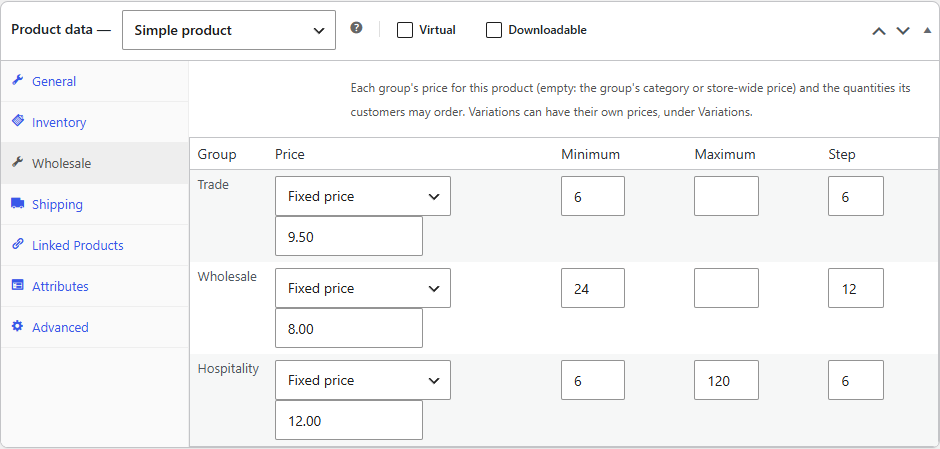Open the Linked Products tab
Image resolution: width=940 pixels, height=449 pixels.
click(x=95, y=245)
